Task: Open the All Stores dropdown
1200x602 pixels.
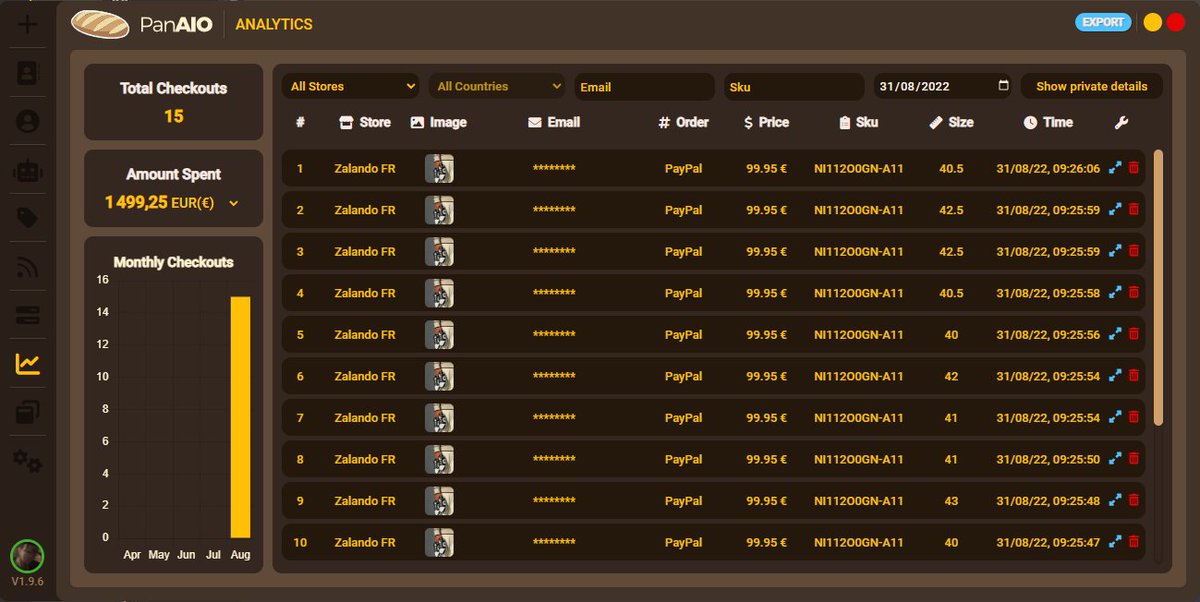Action: (350, 86)
